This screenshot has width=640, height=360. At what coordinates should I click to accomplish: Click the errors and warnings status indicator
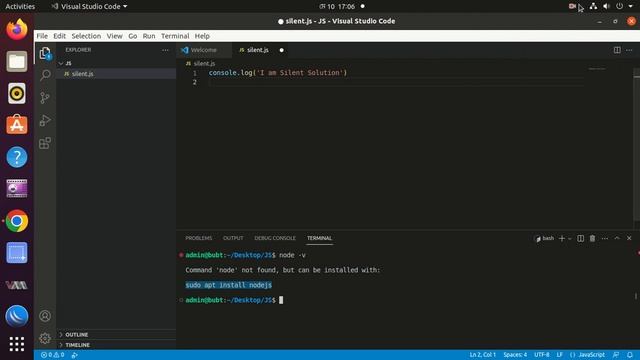tap(52, 355)
